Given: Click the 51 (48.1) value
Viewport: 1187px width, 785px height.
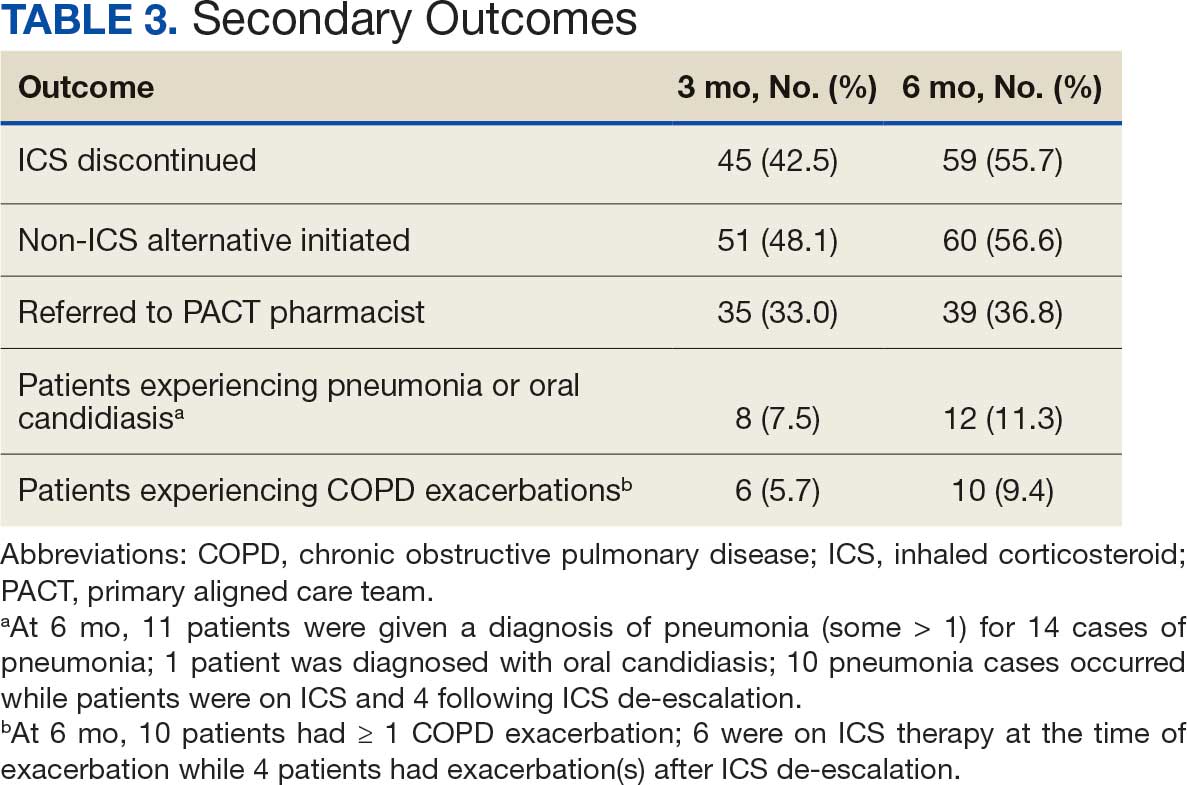Looking at the screenshot, I should (x=777, y=240).
